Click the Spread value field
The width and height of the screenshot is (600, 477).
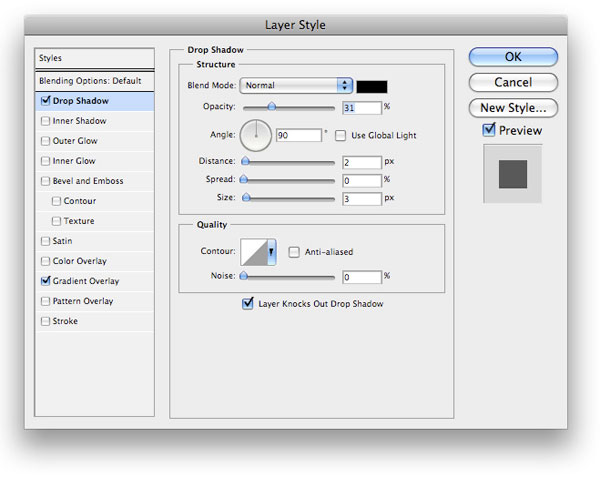[362, 181]
